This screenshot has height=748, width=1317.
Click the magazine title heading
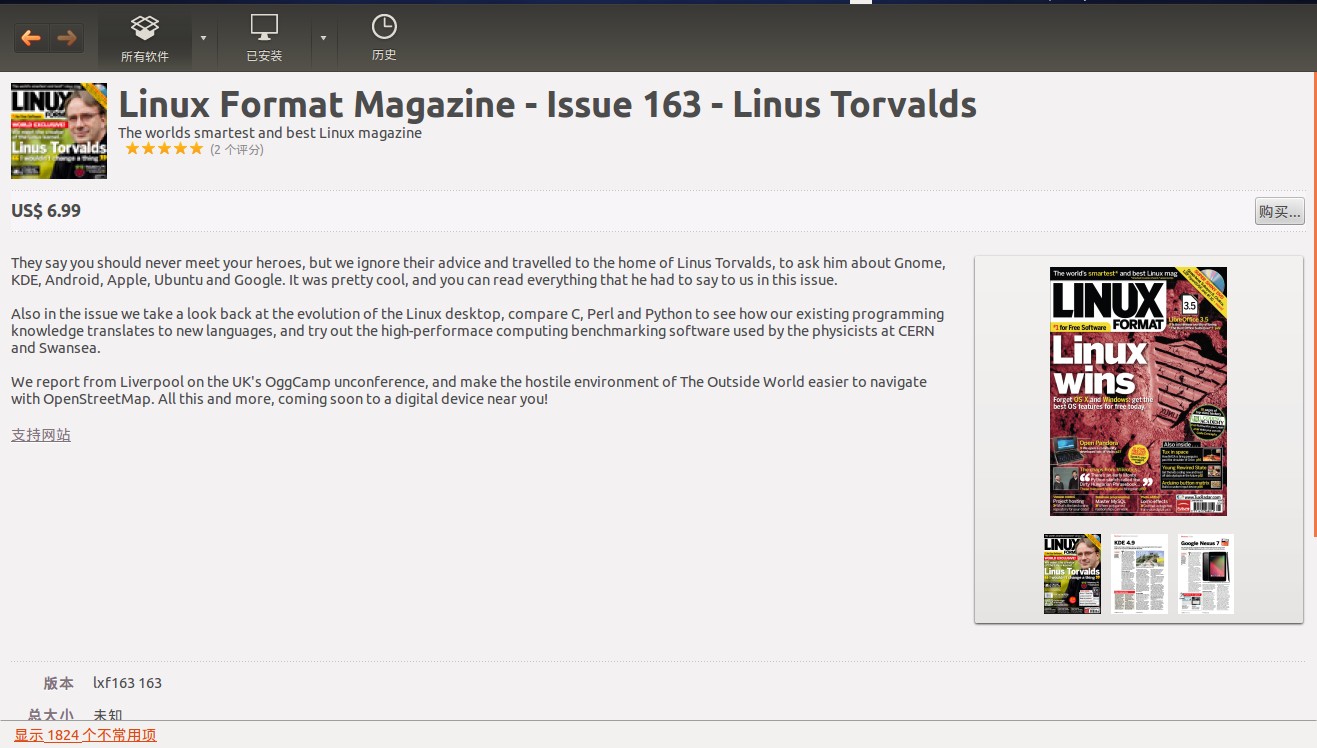click(547, 104)
